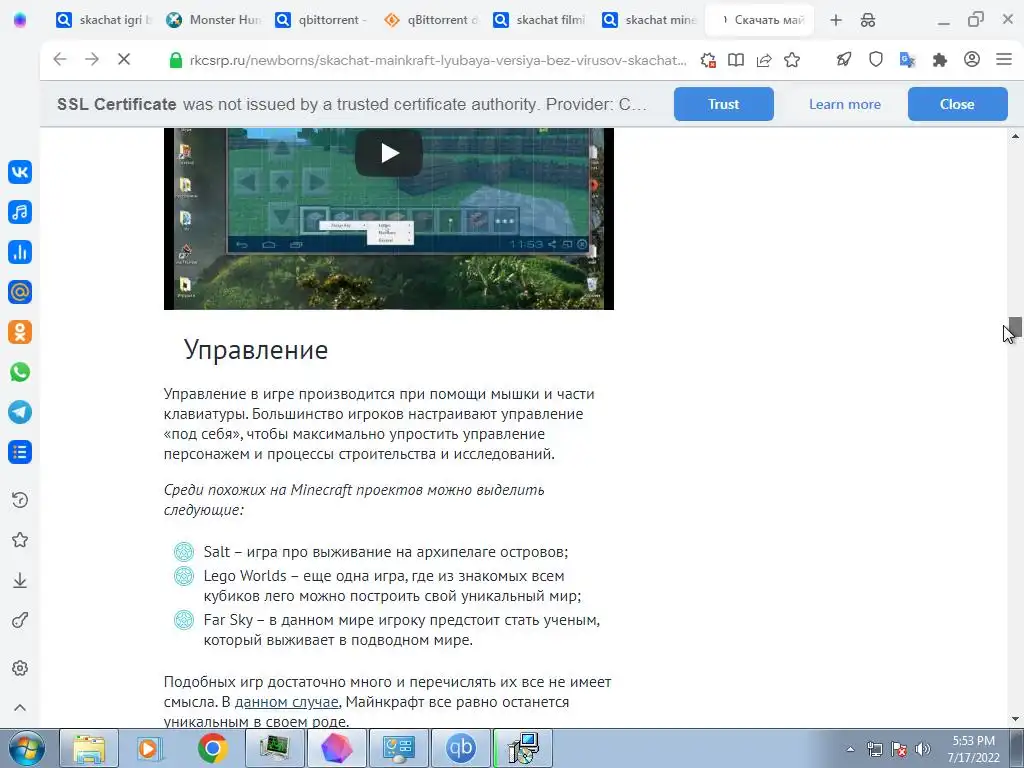
Task: Open browser settings gear in the sidebar
Action: pos(20,668)
